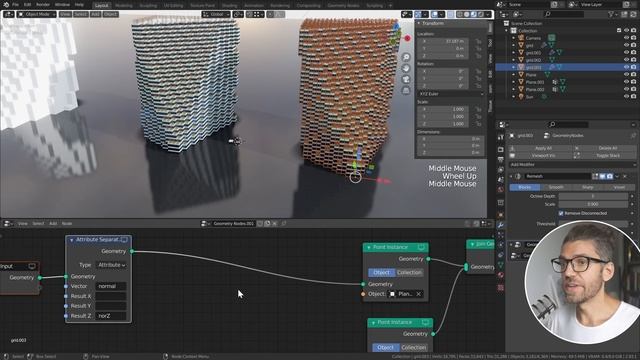Screen dimensions: 640x360
Task: Select Collection in upper Point Instance node
Action: pyautogui.click(x=409, y=272)
